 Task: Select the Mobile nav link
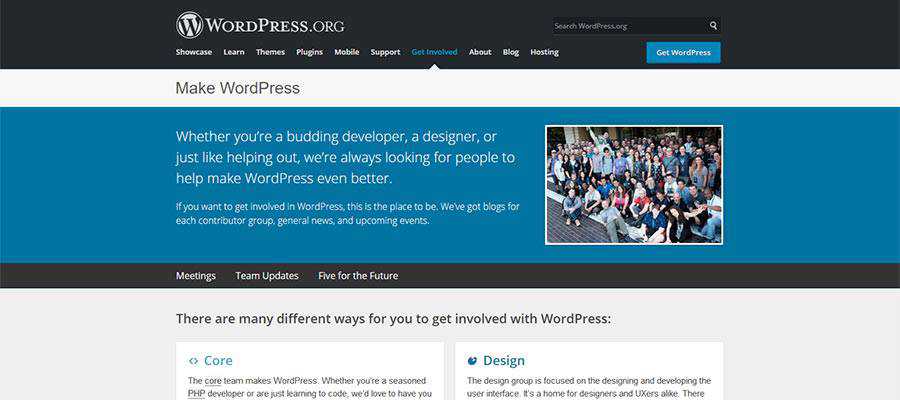pyautogui.click(x=347, y=52)
